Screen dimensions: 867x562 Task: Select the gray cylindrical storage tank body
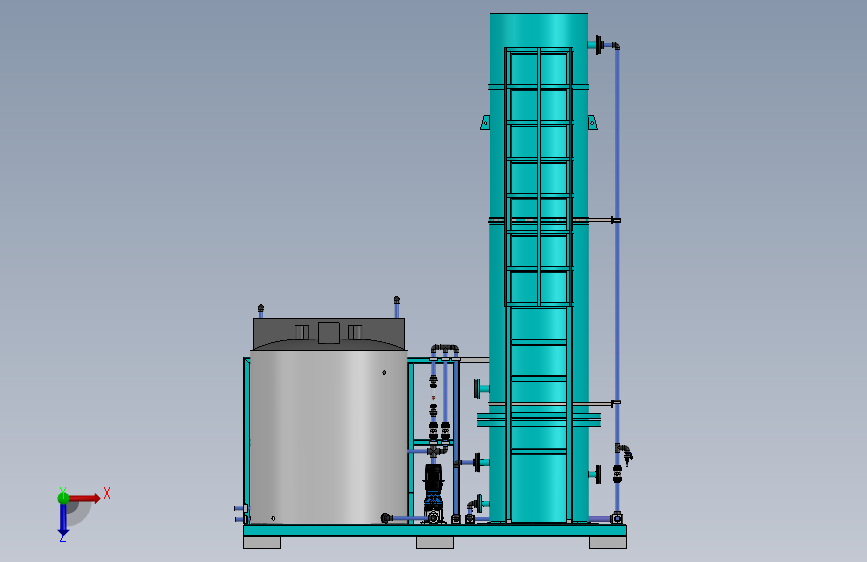pyautogui.click(x=328, y=437)
